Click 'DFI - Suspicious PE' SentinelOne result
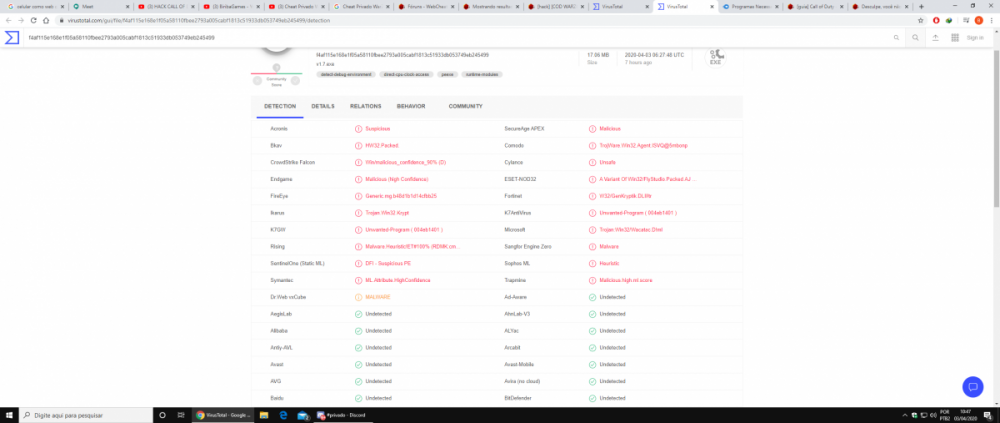This screenshot has width=1000, height=423. (388, 263)
